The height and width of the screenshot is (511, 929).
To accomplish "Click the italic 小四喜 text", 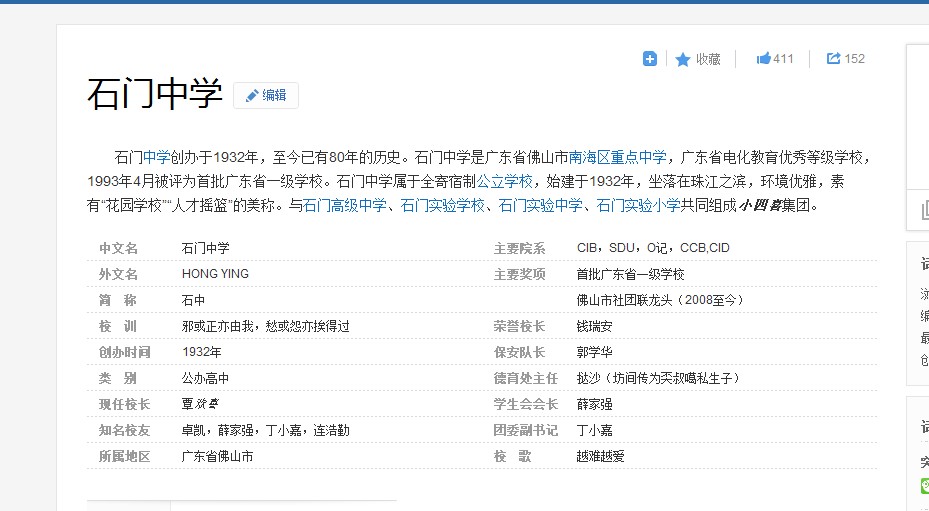I will pos(760,206).
